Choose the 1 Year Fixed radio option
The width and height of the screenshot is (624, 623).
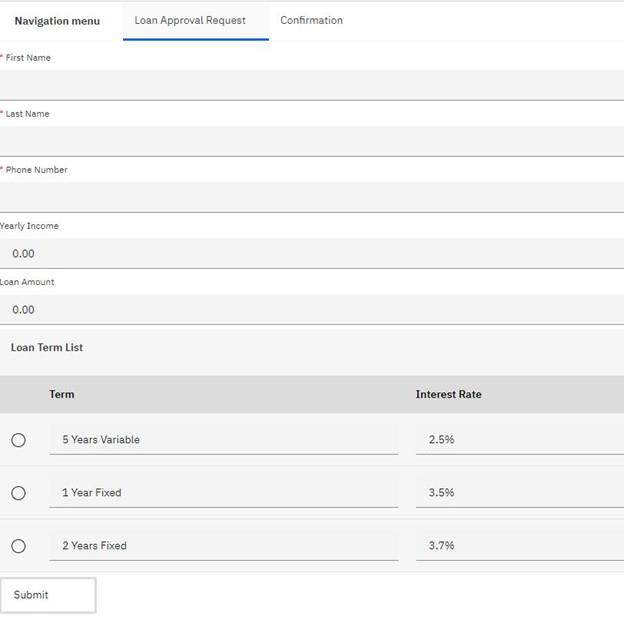(x=18, y=493)
